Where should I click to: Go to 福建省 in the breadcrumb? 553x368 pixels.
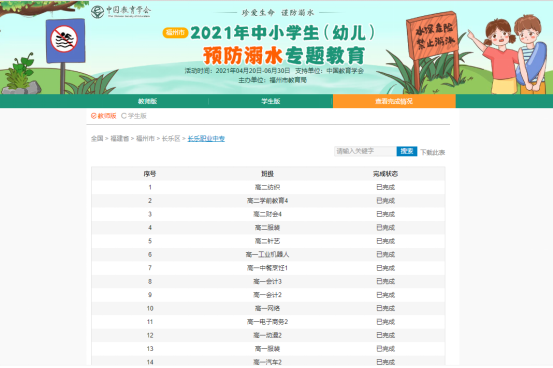click(x=120, y=139)
